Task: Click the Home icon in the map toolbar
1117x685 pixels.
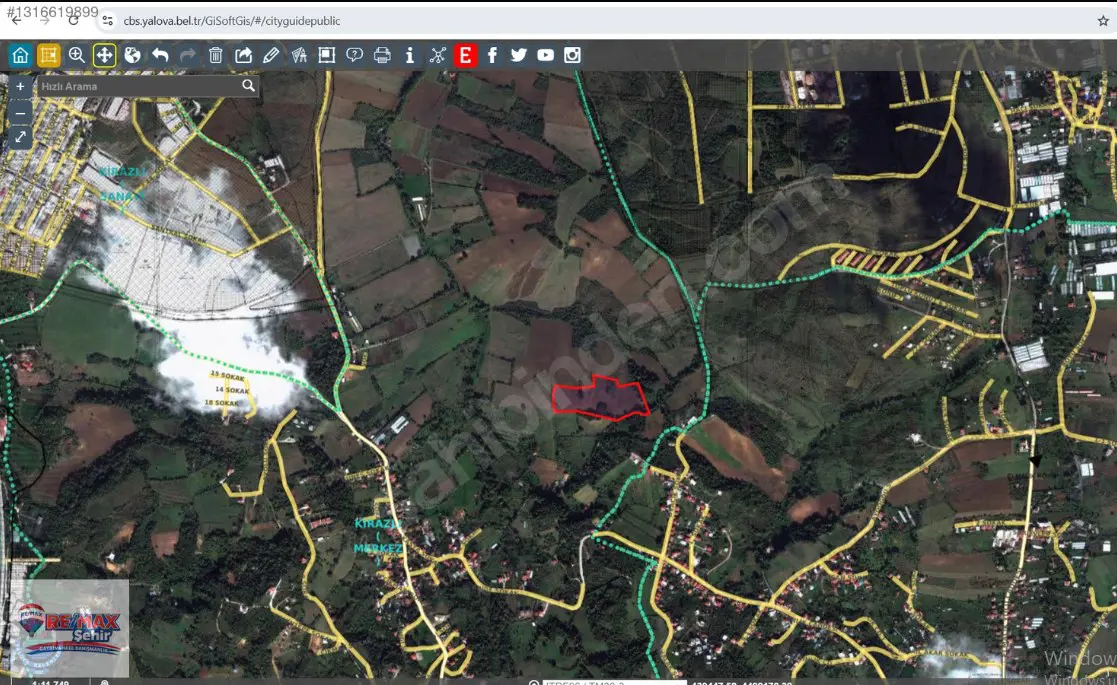Action: [x=20, y=55]
